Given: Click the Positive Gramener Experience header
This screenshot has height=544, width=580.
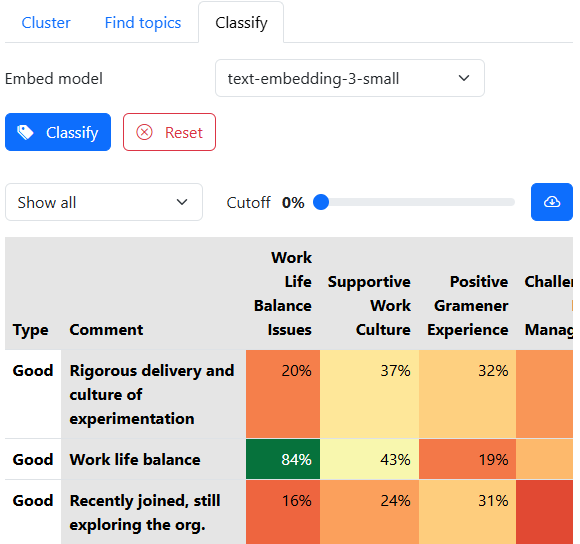Looking at the screenshot, I should click(468, 294).
